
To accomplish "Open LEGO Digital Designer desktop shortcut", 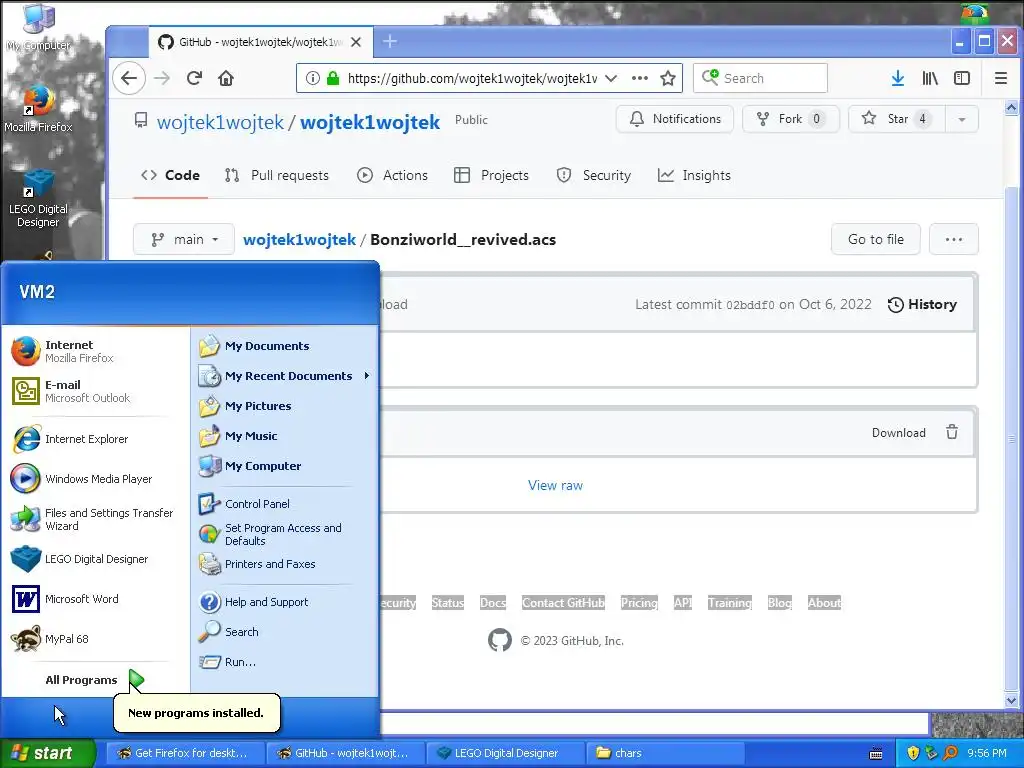I will (39, 198).
